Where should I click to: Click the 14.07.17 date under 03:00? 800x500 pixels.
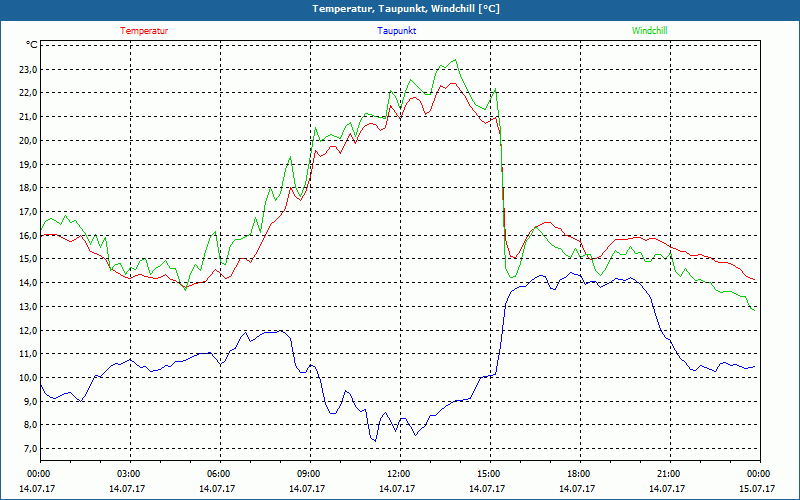(x=127, y=488)
